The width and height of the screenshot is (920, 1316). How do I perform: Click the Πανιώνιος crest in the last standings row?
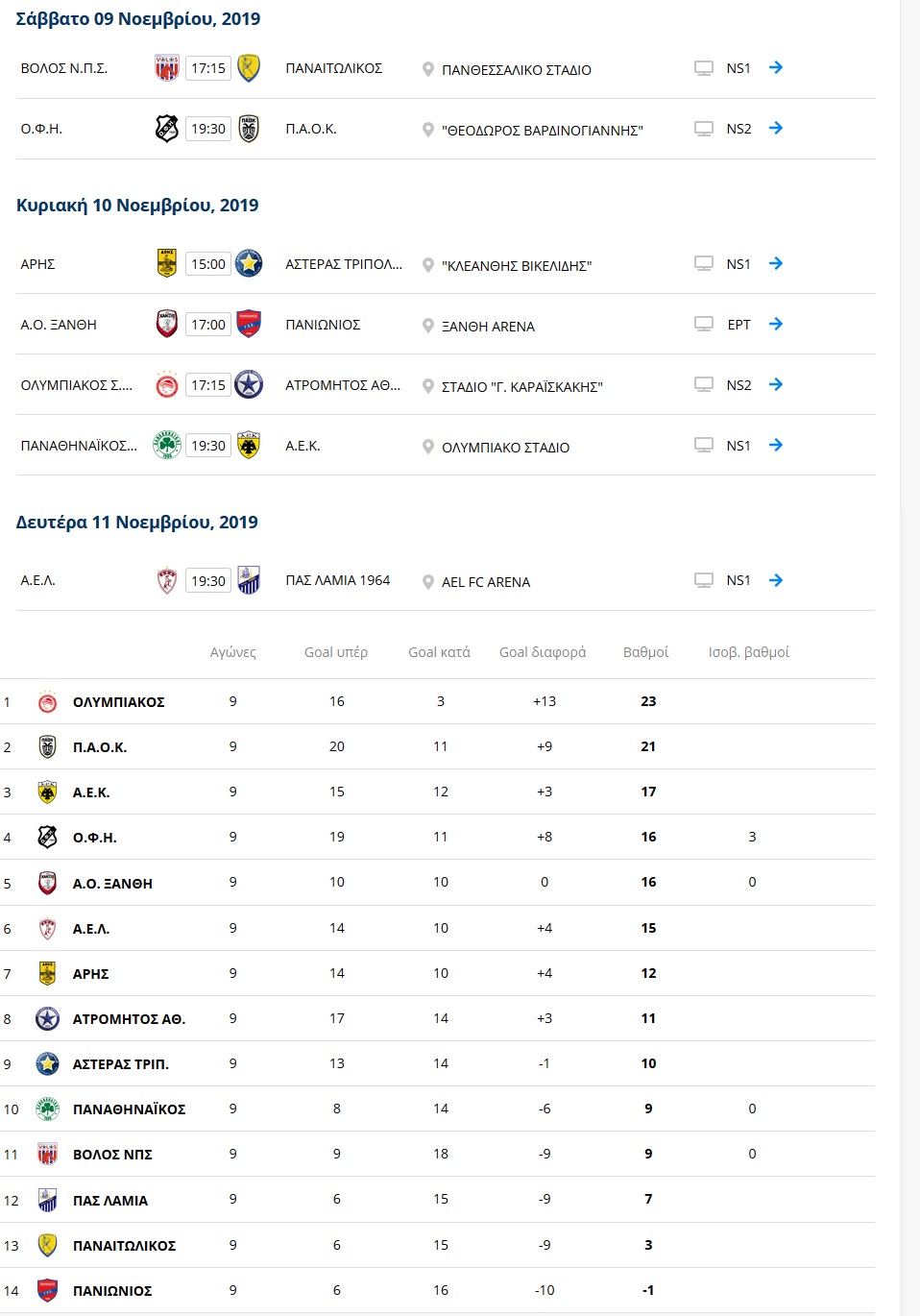[x=47, y=1290]
